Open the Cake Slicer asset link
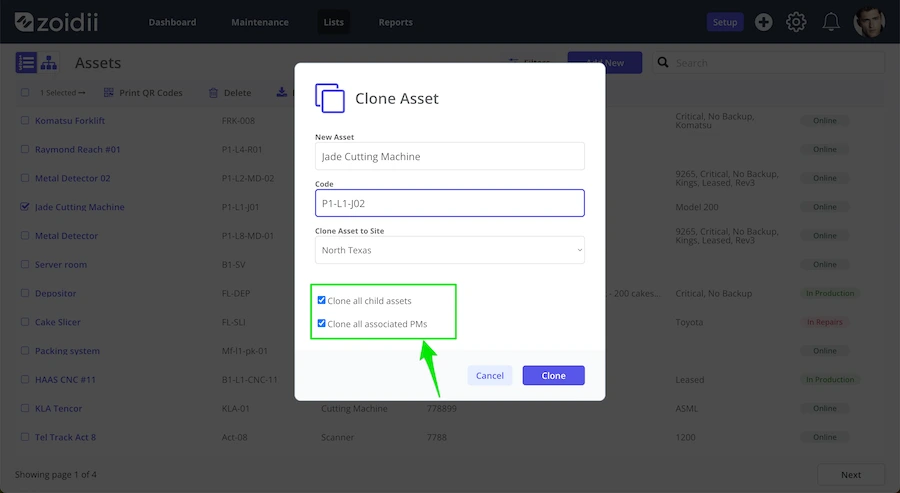 tap(58, 321)
